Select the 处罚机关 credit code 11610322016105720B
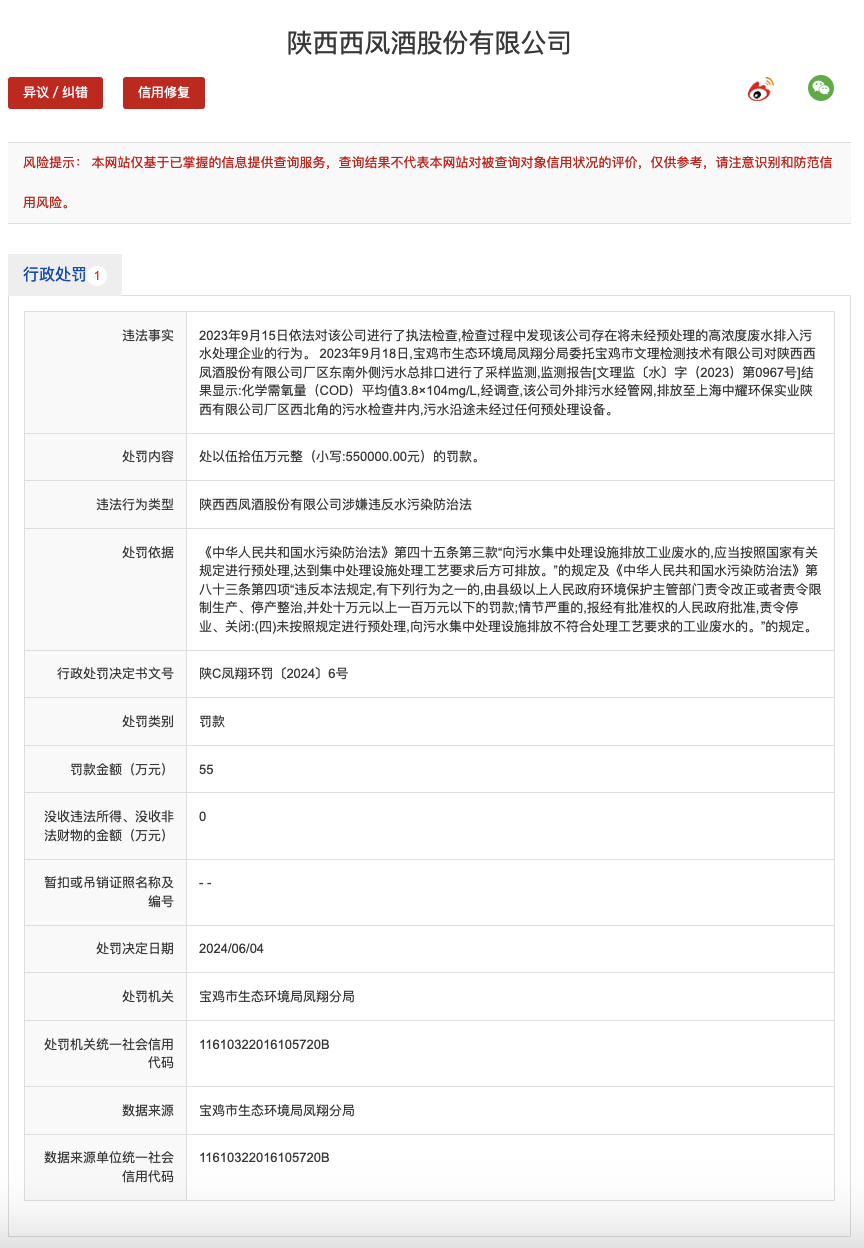Viewport: 864px width, 1248px height. (264, 1045)
